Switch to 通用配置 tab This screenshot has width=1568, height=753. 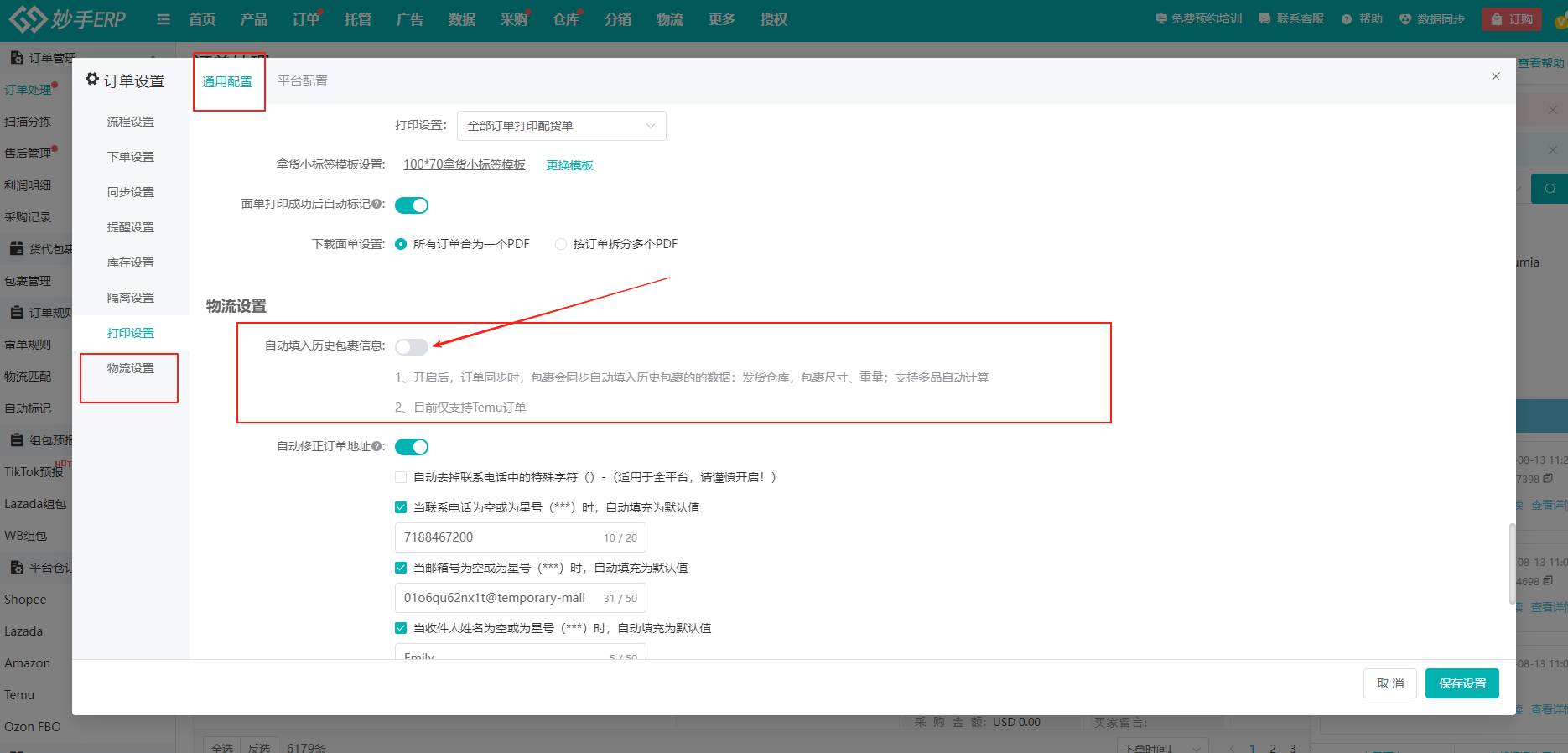227,81
